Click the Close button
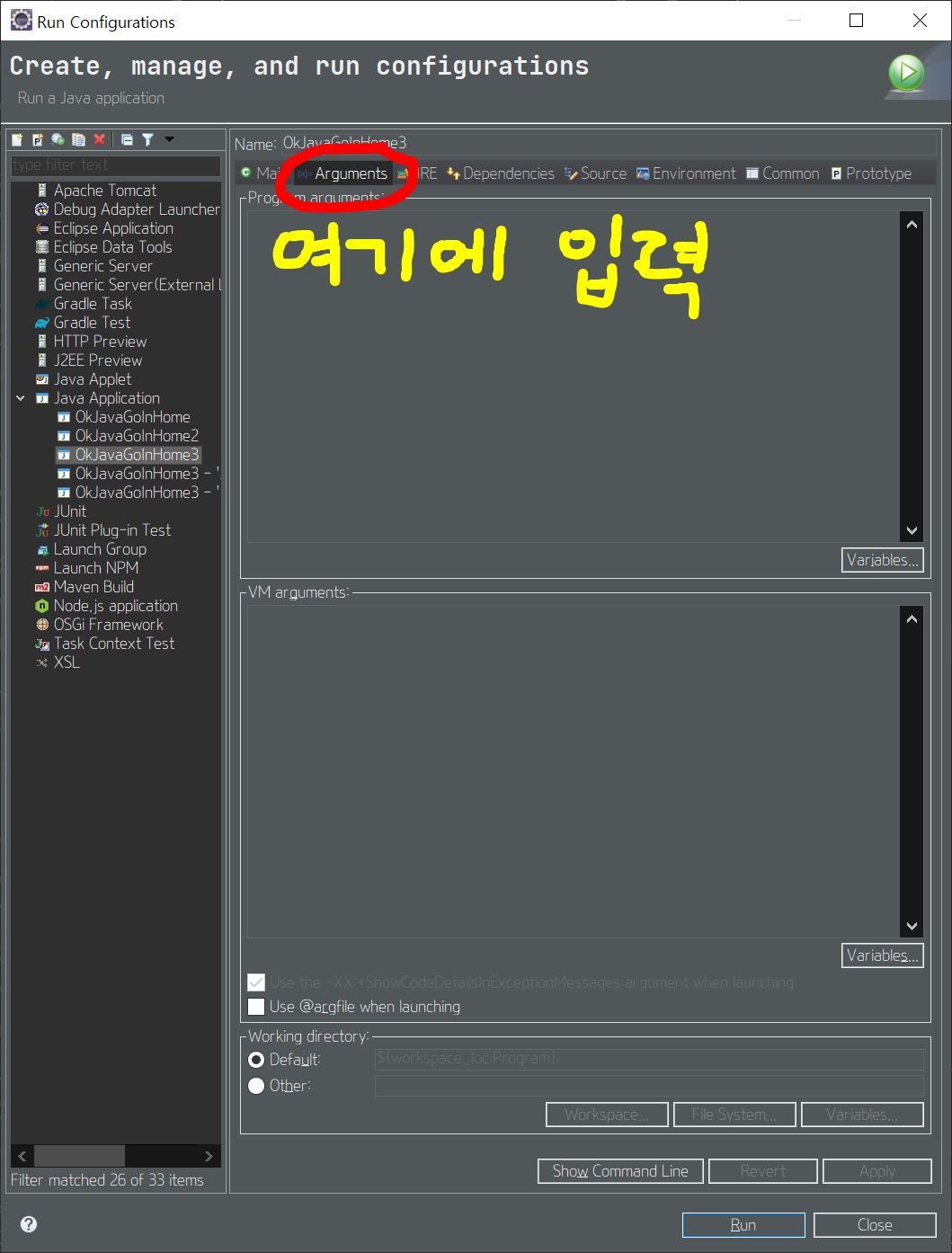952x1253 pixels. click(x=875, y=1225)
